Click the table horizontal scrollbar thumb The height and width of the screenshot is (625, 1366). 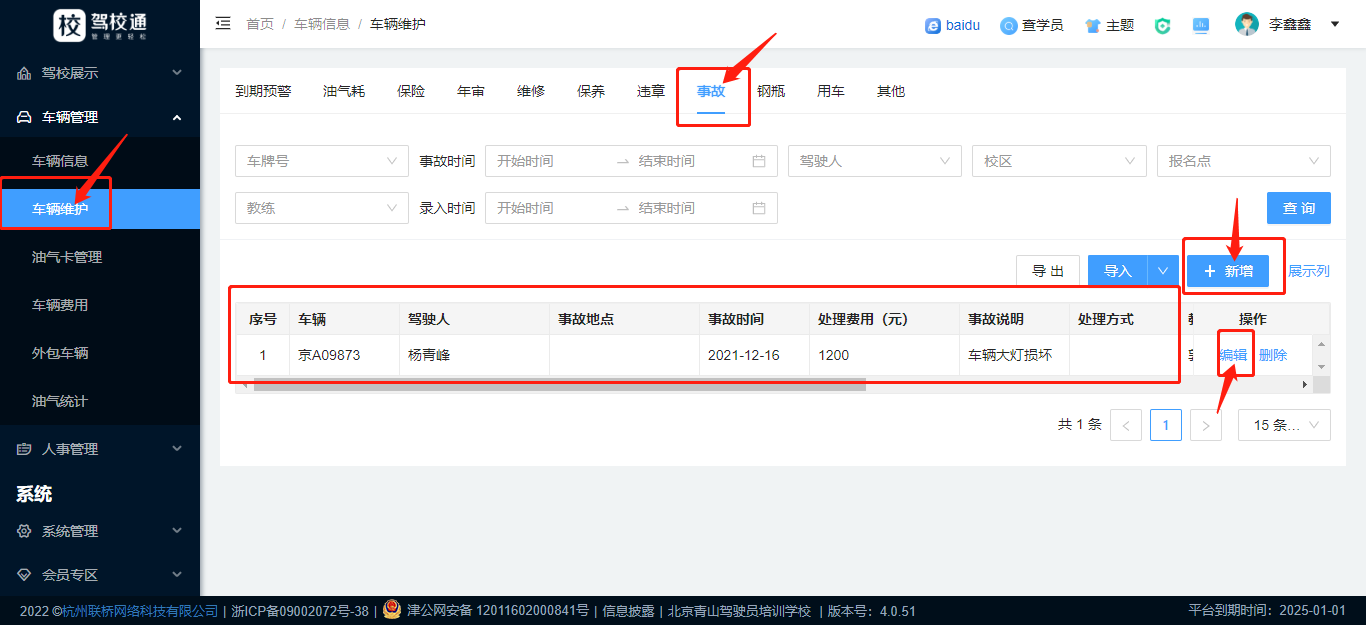559,384
